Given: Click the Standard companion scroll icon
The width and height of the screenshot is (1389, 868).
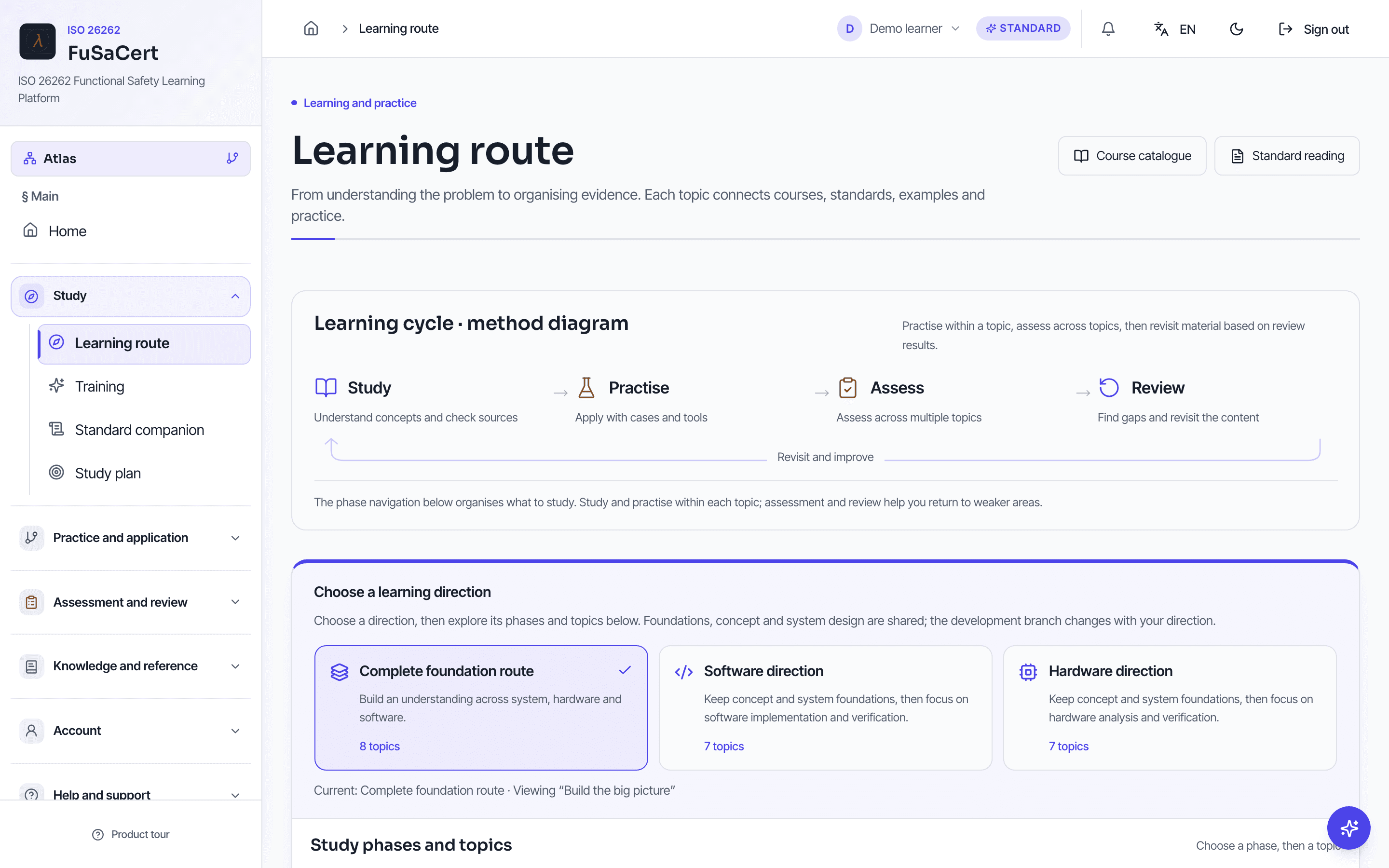Looking at the screenshot, I should [x=56, y=429].
